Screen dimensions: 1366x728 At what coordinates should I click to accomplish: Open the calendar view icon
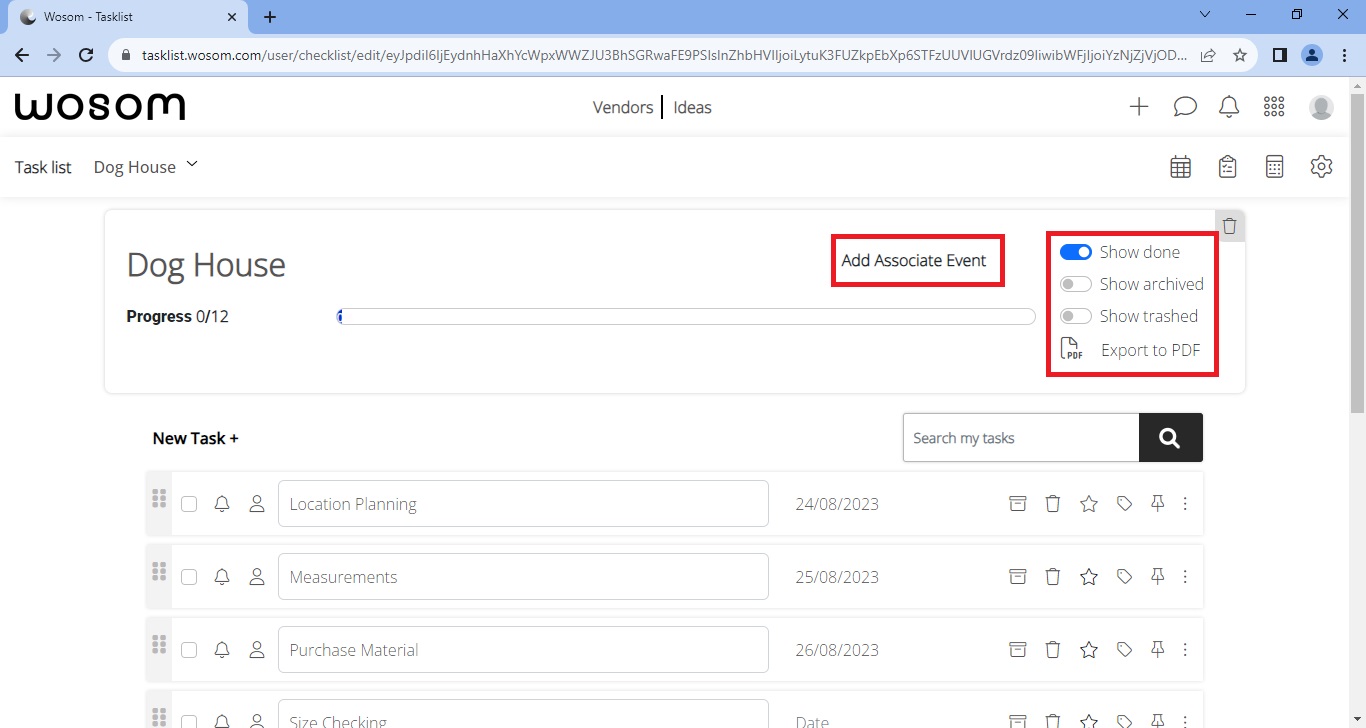pyautogui.click(x=1180, y=166)
